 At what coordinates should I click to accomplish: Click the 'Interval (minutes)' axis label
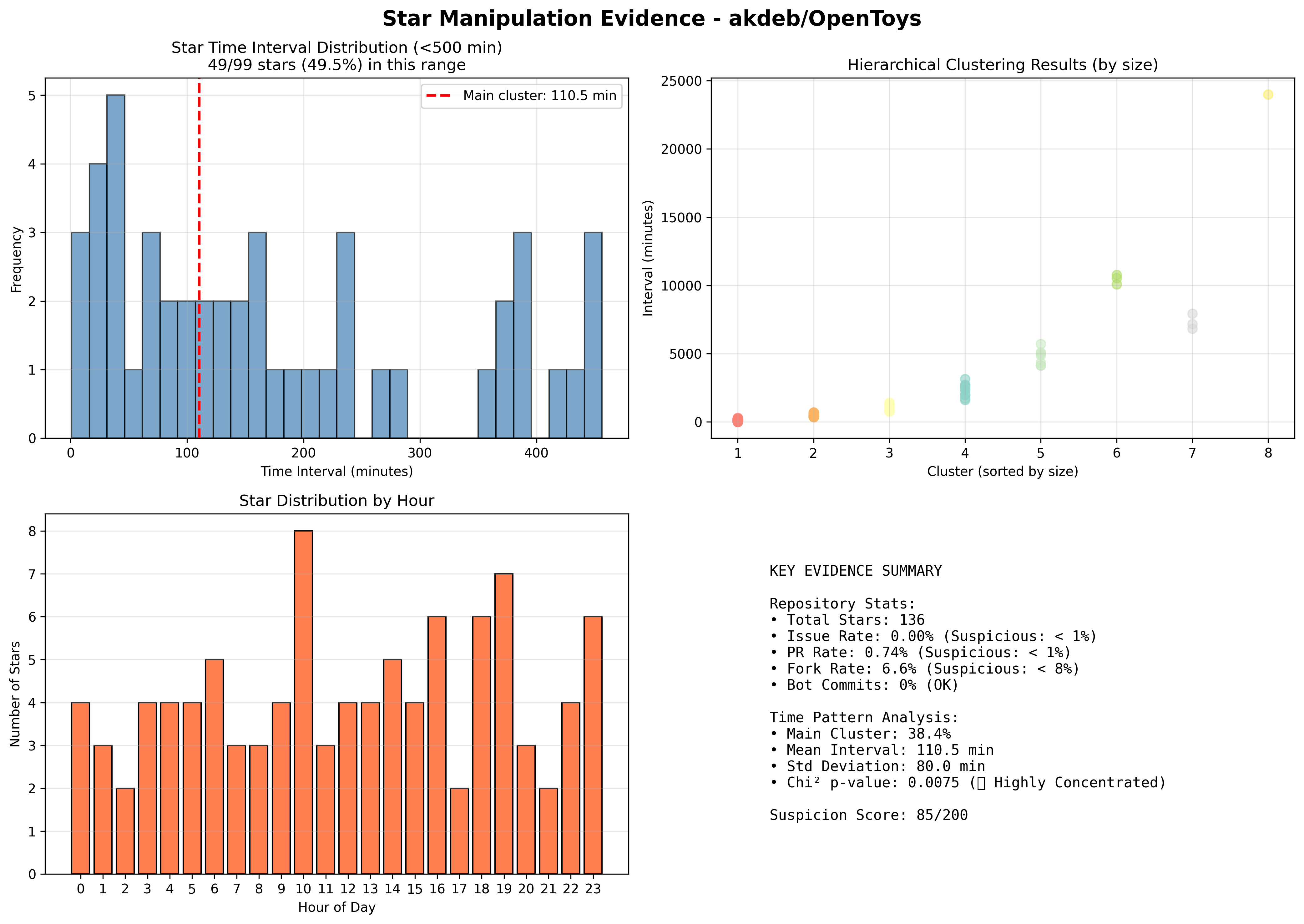click(x=648, y=258)
